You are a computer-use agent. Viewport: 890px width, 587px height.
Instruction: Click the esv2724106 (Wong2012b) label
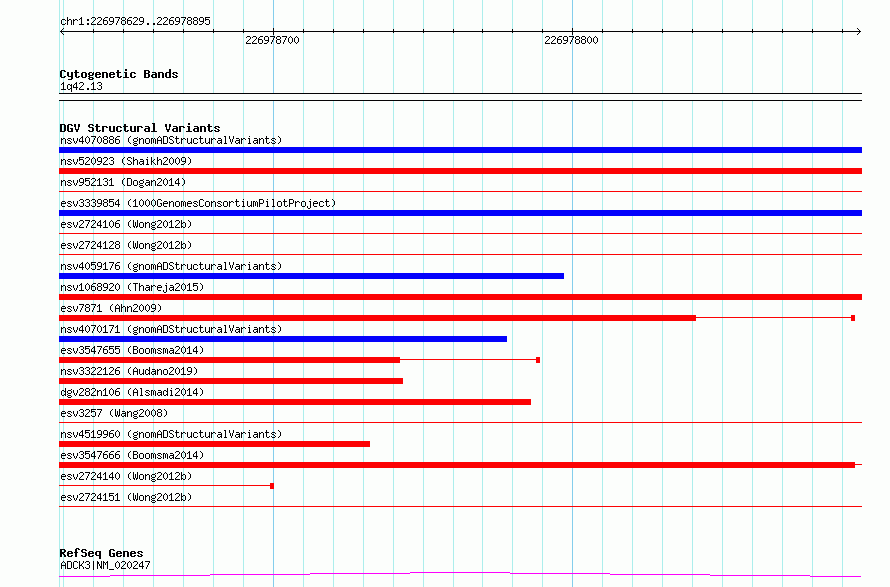pyautogui.click(x=126, y=224)
